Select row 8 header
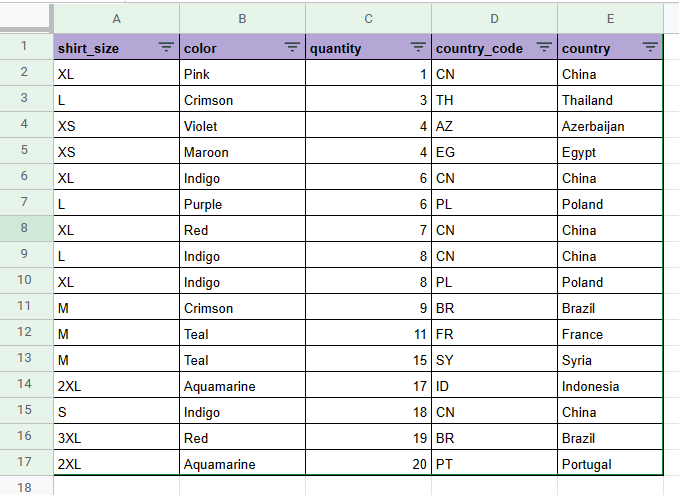The width and height of the screenshot is (679, 495). pos(24,228)
